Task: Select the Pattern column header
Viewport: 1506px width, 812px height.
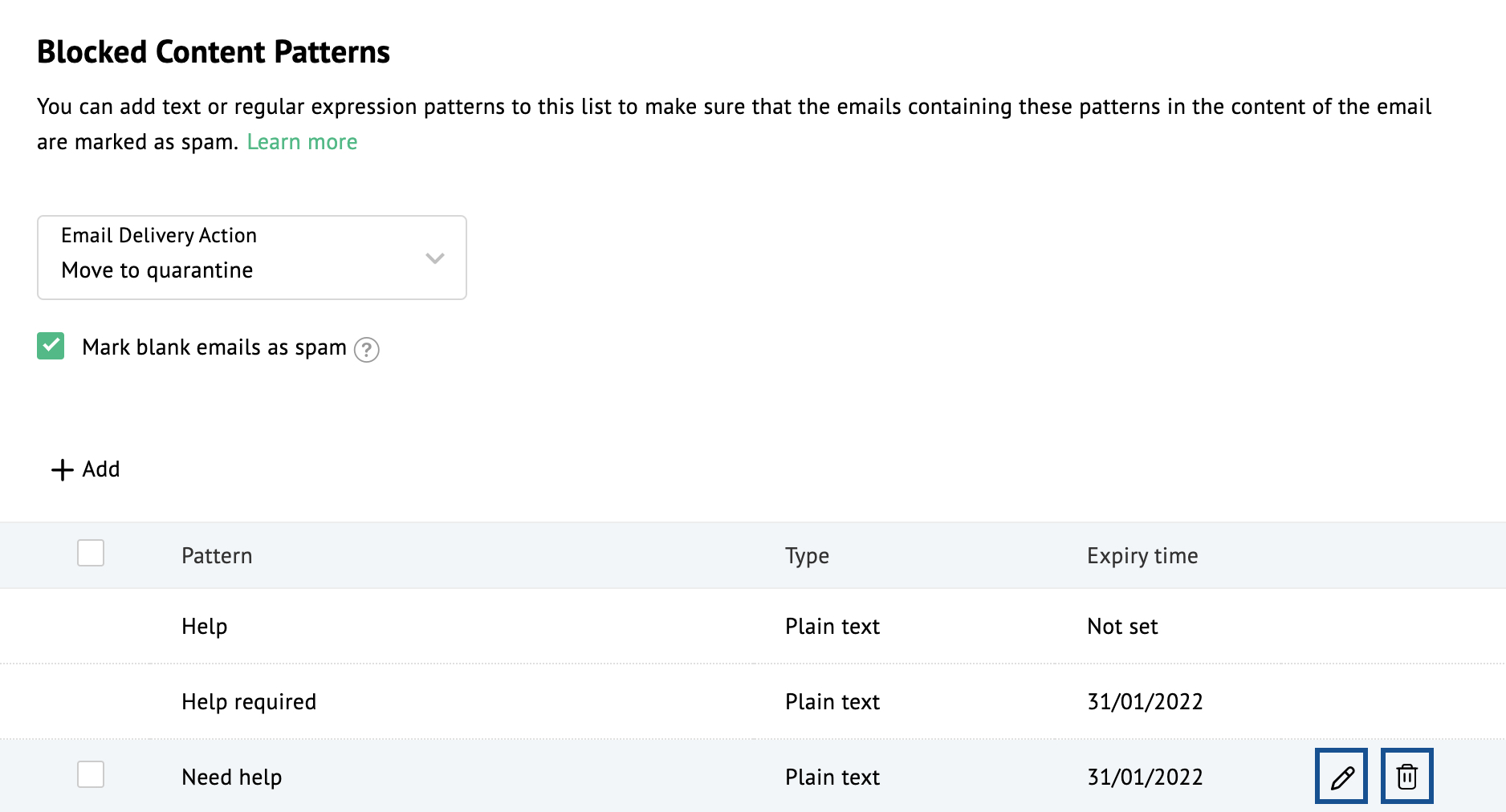Action: (x=216, y=554)
